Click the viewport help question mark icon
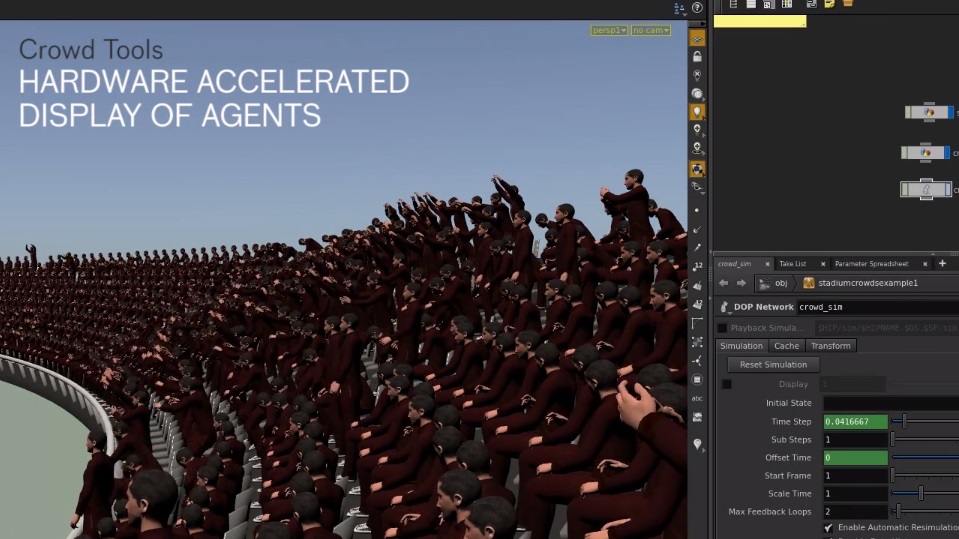This screenshot has height=539, width=959. (697, 7)
